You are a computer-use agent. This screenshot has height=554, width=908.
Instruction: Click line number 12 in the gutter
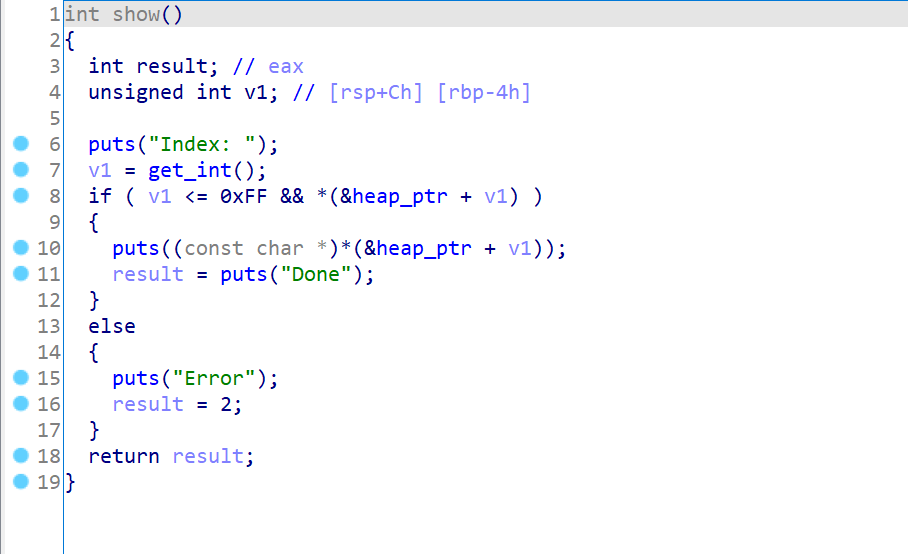(49, 300)
